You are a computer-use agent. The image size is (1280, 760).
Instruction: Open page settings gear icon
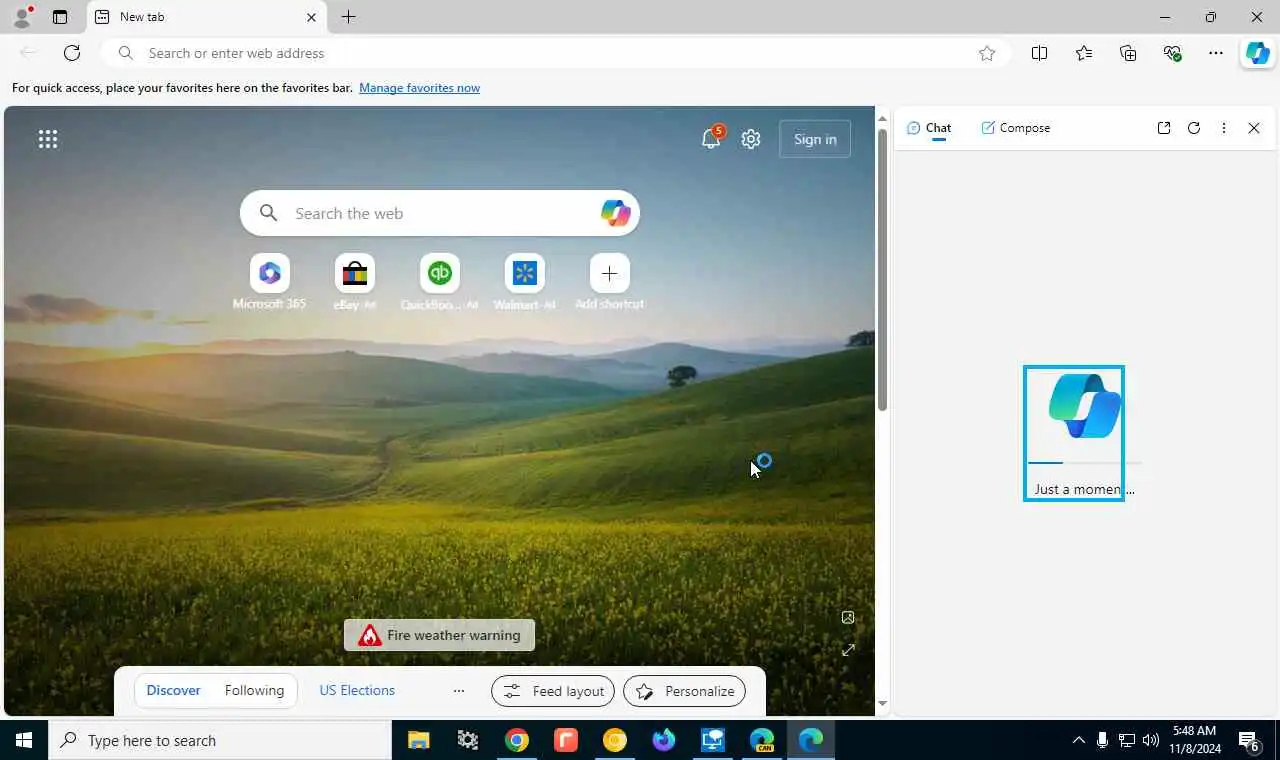[x=751, y=139]
